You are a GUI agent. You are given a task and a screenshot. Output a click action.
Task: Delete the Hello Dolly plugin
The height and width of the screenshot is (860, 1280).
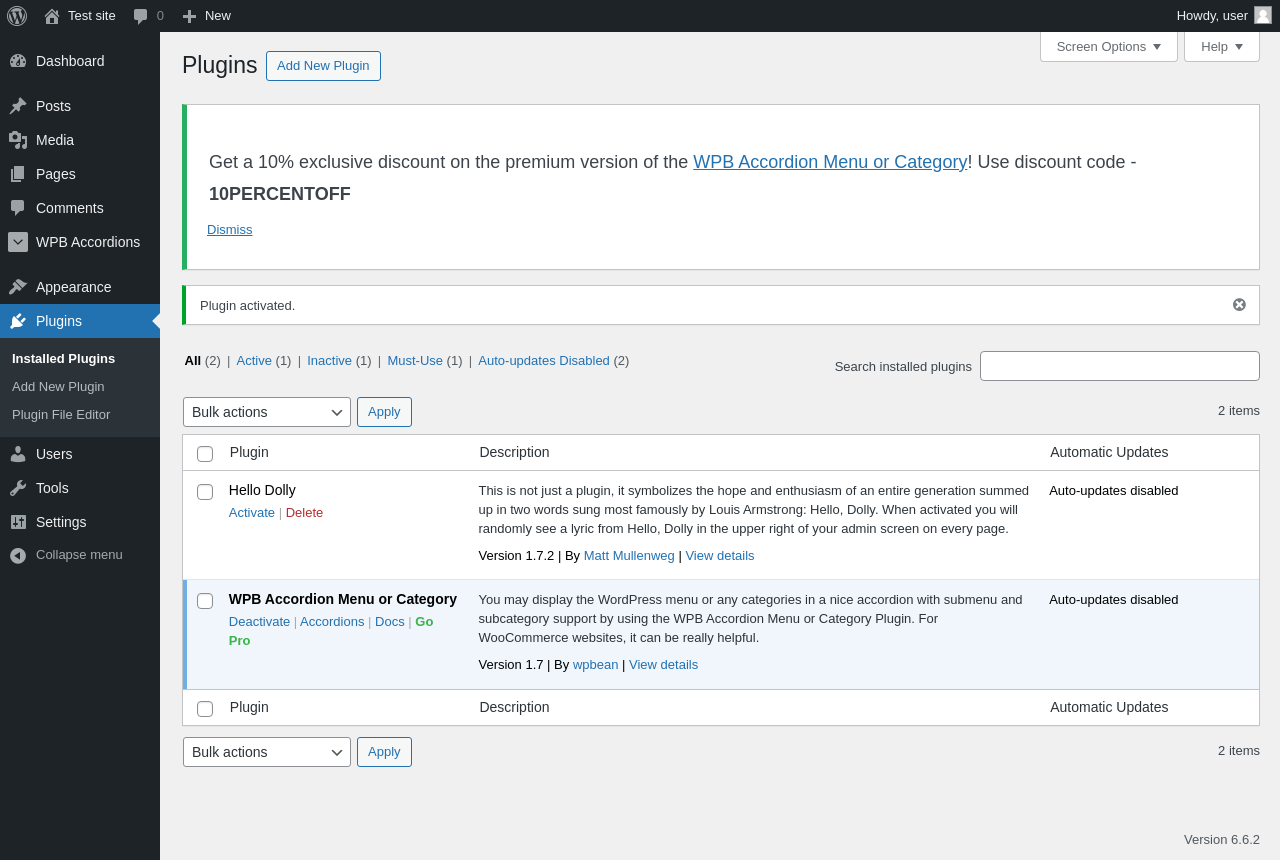coord(304,513)
